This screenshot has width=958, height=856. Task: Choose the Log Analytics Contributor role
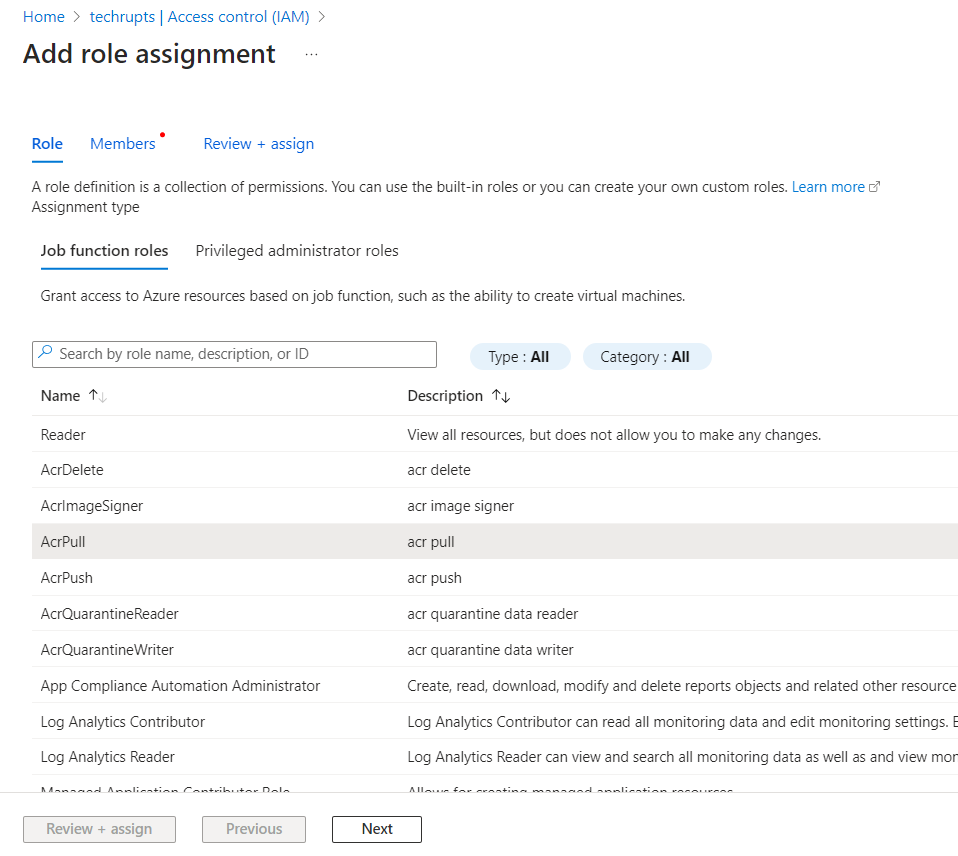(122, 722)
